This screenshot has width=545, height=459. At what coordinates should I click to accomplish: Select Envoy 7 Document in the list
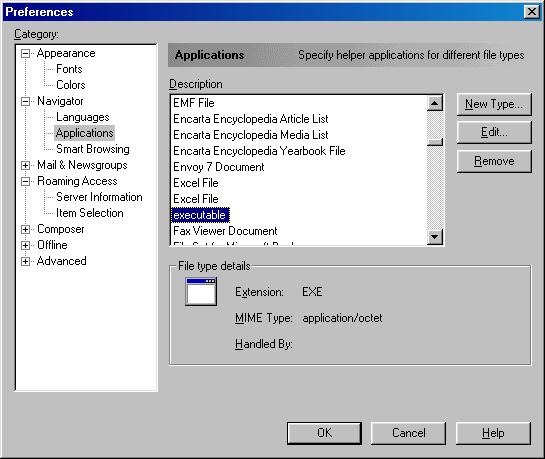tap(219, 167)
